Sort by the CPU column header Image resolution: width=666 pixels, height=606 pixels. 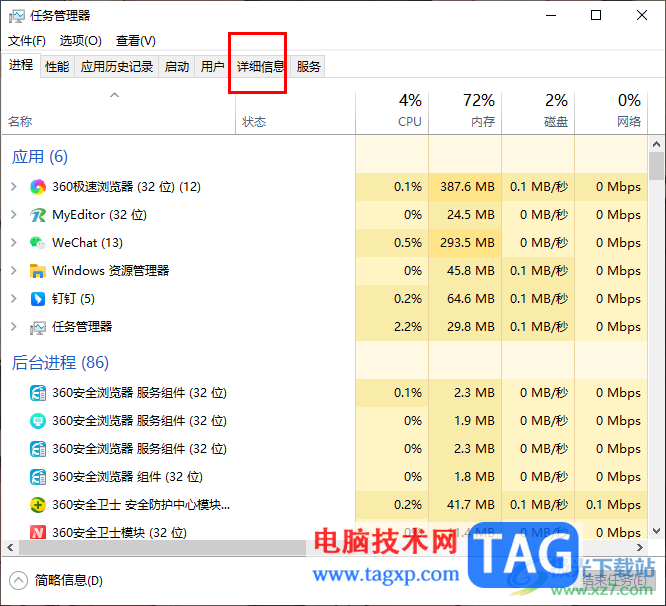click(x=392, y=113)
